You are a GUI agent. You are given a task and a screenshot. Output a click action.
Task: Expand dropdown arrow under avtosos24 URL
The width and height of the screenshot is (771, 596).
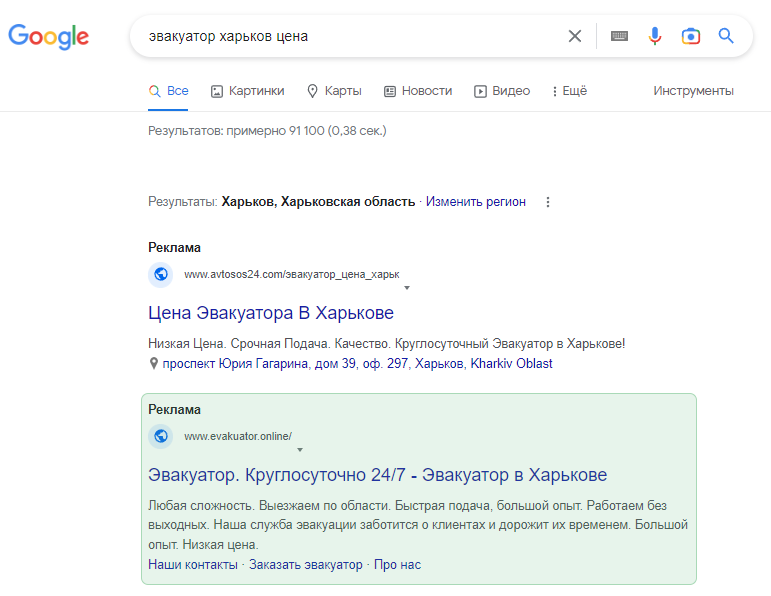(x=407, y=288)
